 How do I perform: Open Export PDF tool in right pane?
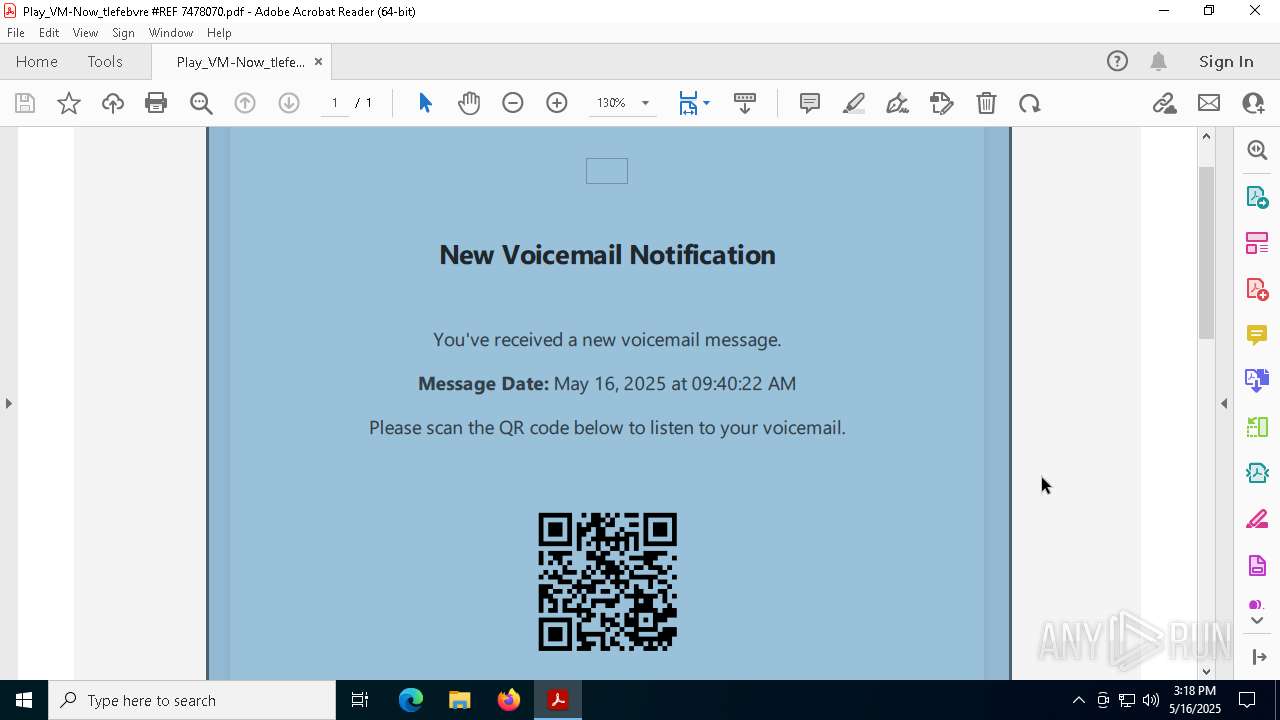click(1257, 196)
